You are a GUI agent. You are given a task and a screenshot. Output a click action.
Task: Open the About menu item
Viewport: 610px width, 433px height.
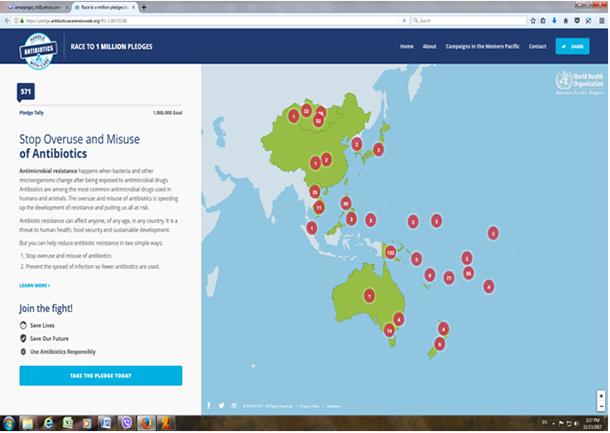pyautogui.click(x=429, y=47)
